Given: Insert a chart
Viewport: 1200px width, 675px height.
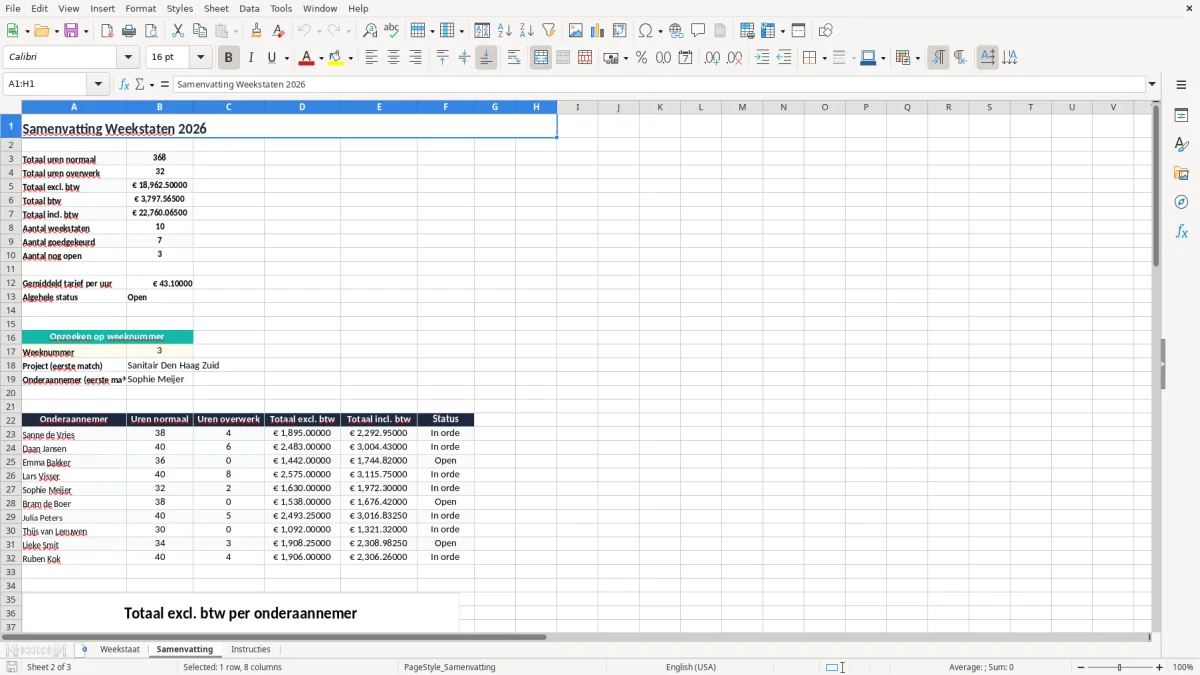Looking at the screenshot, I should 598,31.
